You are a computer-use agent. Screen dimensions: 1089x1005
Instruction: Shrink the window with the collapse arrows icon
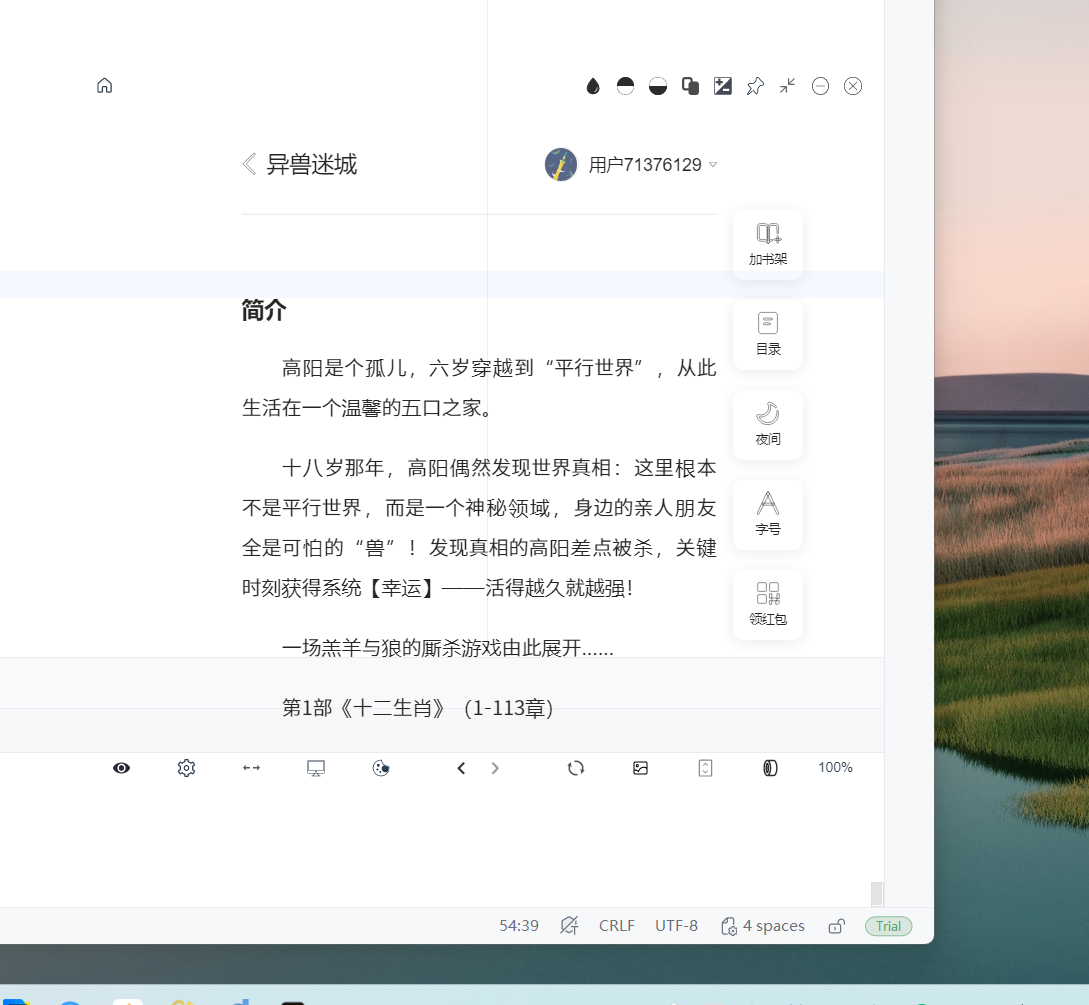click(x=787, y=87)
